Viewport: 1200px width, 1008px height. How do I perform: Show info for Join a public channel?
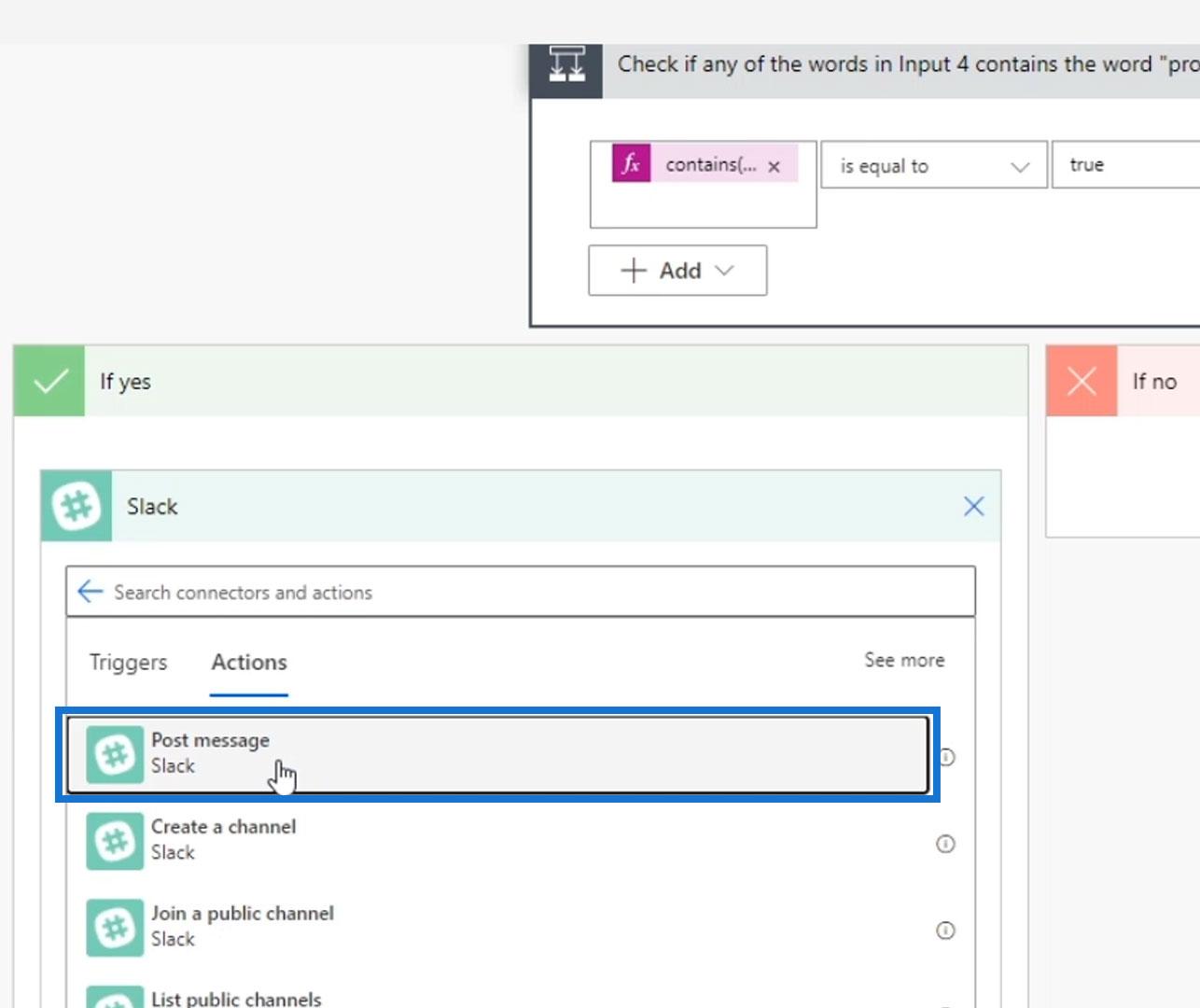coord(945,931)
